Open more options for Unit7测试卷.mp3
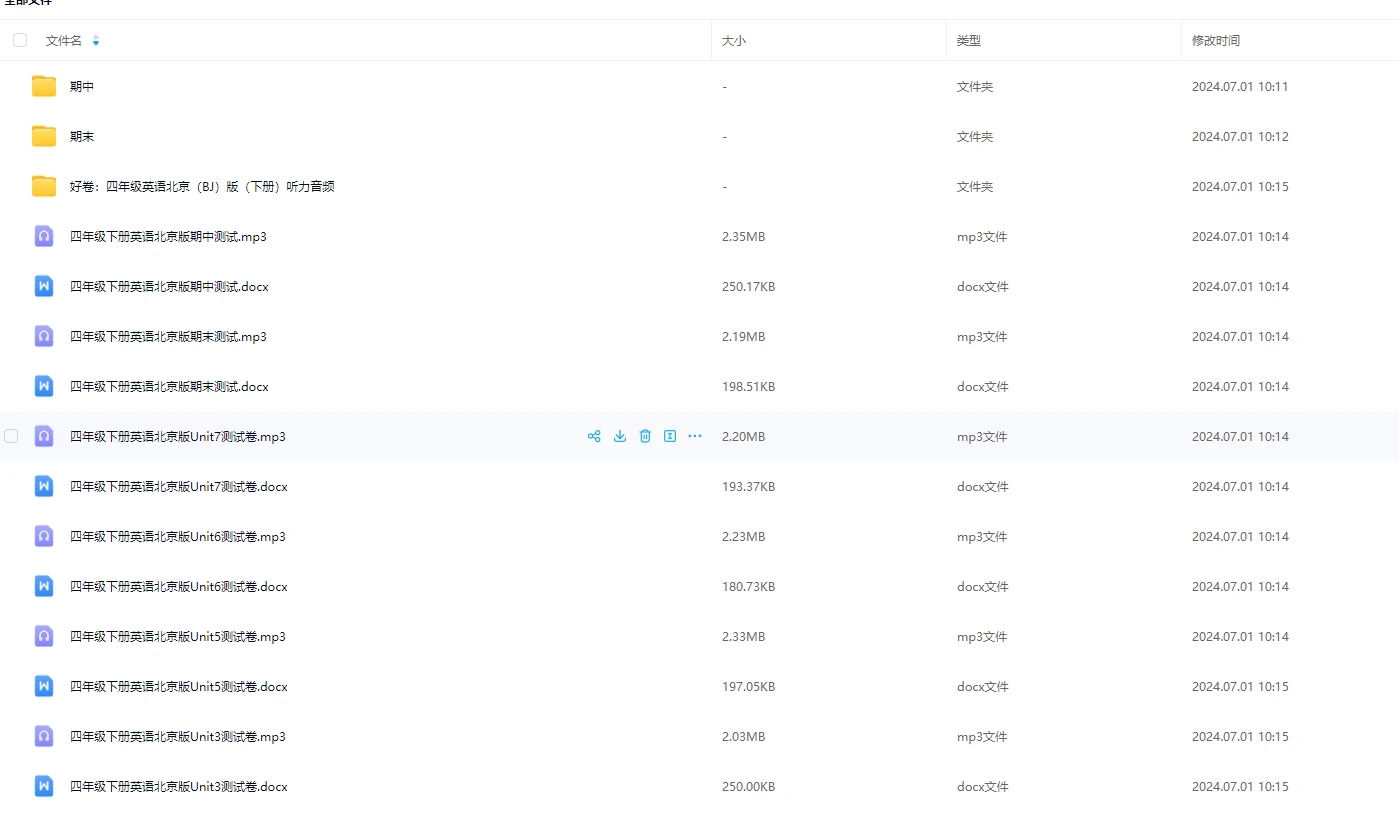Screen dimensions: 1399x817 (x=695, y=436)
